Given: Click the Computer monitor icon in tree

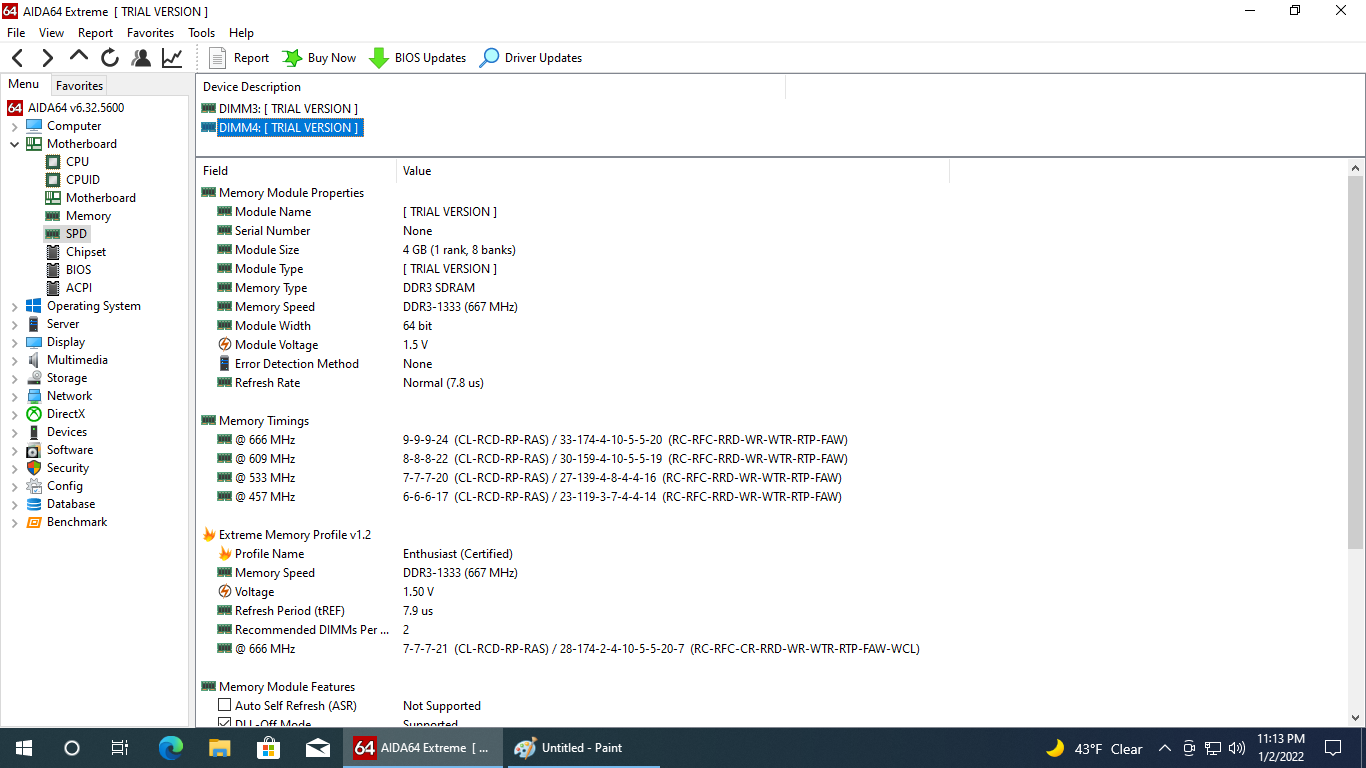Looking at the screenshot, I should pyautogui.click(x=34, y=126).
